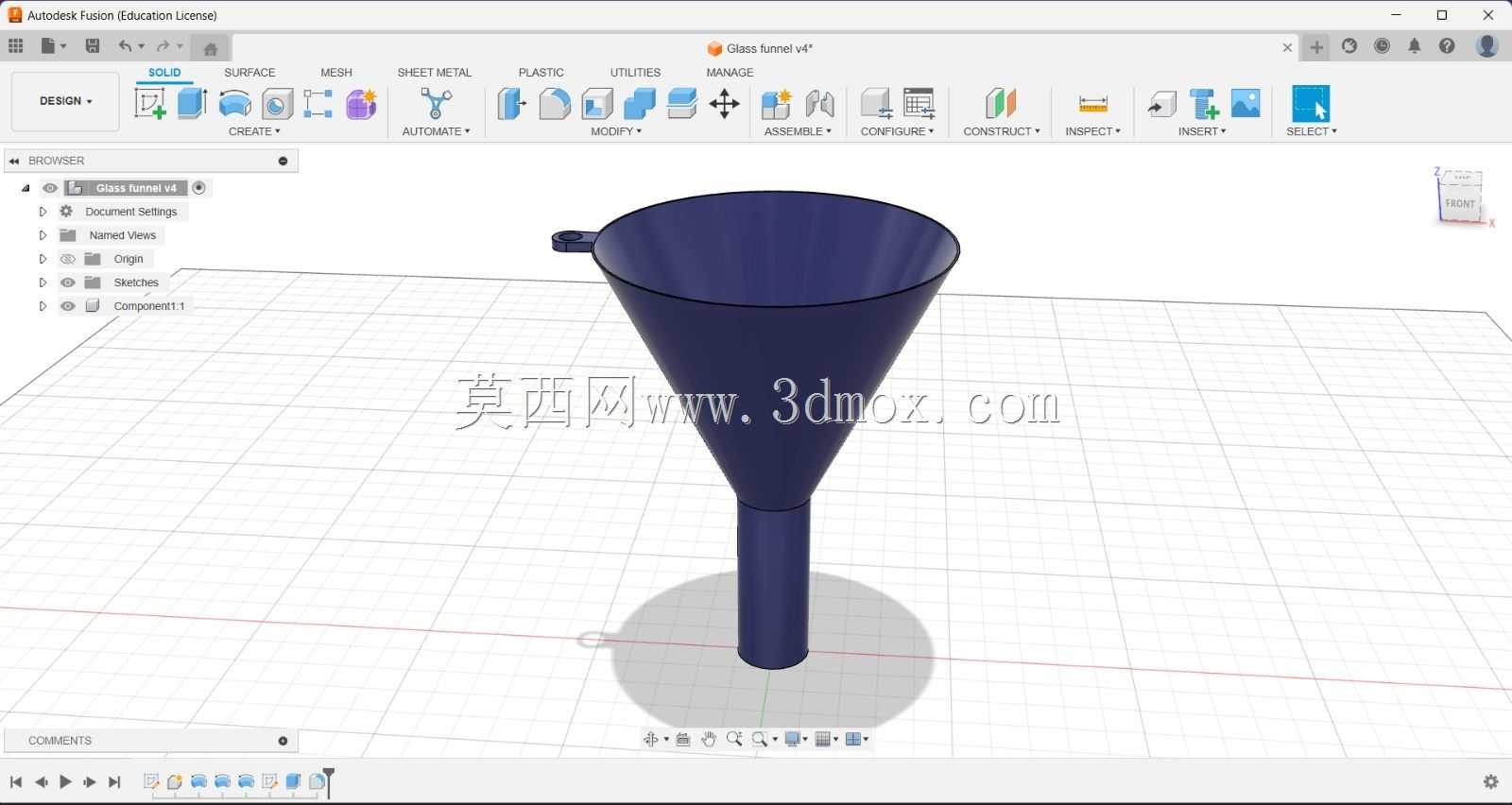Select the Press Pull tool
Image resolution: width=1512 pixels, height=805 pixels.
(x=511, y=104)
